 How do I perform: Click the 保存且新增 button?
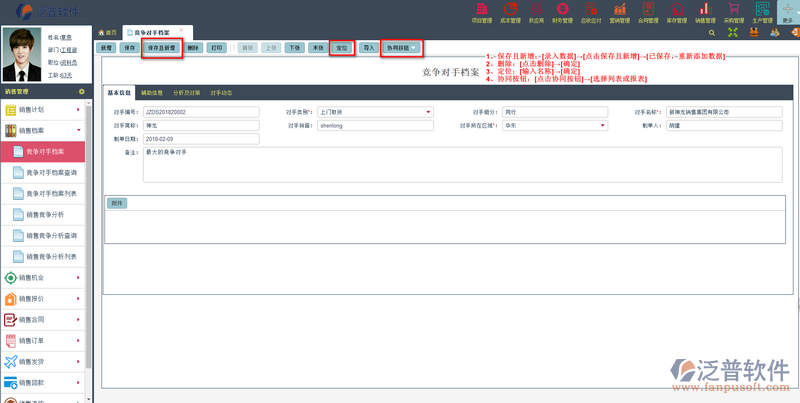click(x=161, y=48)
